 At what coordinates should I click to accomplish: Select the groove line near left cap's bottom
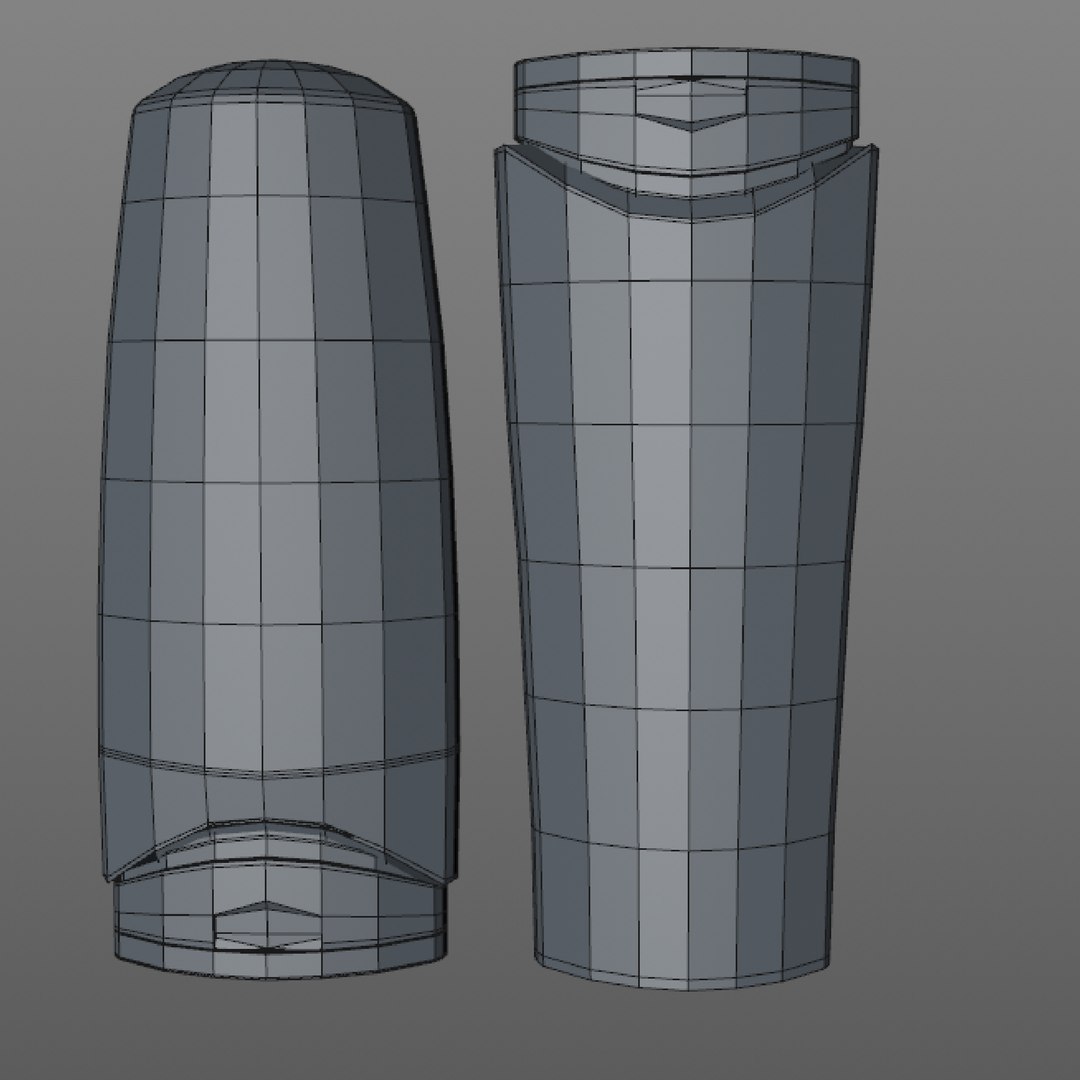[279, 945]
